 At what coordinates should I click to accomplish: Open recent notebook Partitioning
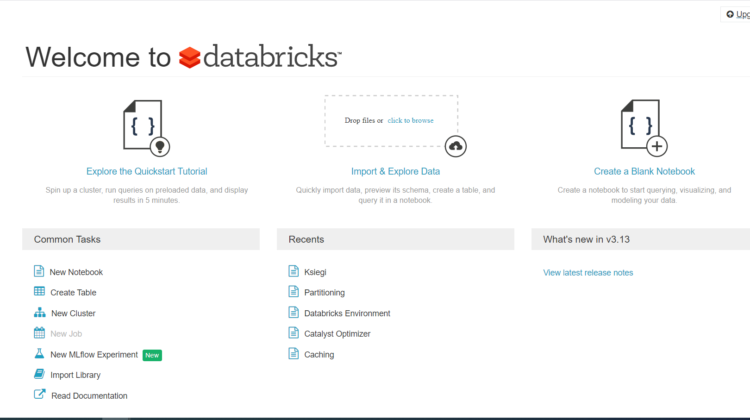point(324,292)
